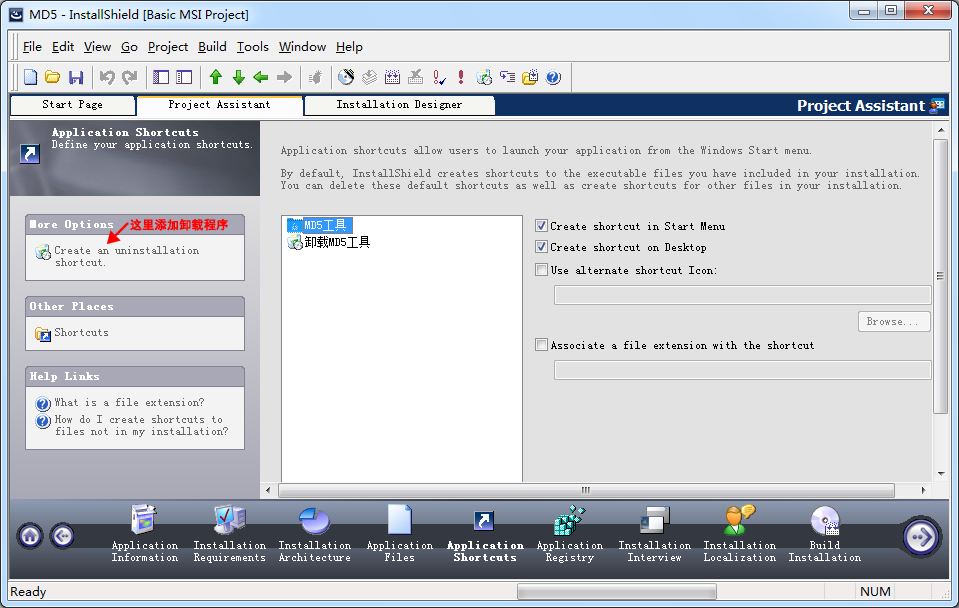This screenshot has width=959, height=608.
Task: Open Installation Interview step
Action: [x=654, y=533]
